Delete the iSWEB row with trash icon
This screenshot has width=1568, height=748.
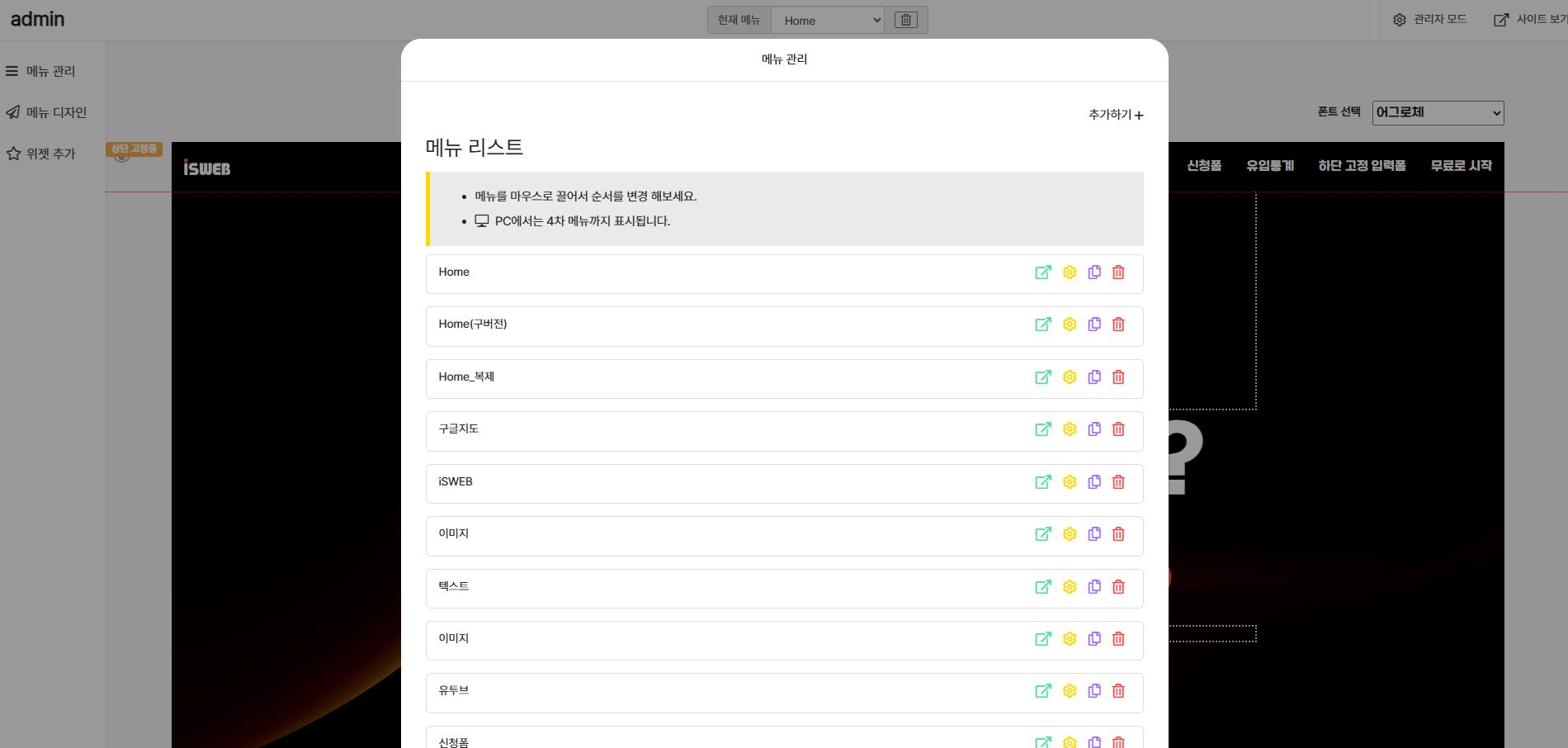(1118, 482)
